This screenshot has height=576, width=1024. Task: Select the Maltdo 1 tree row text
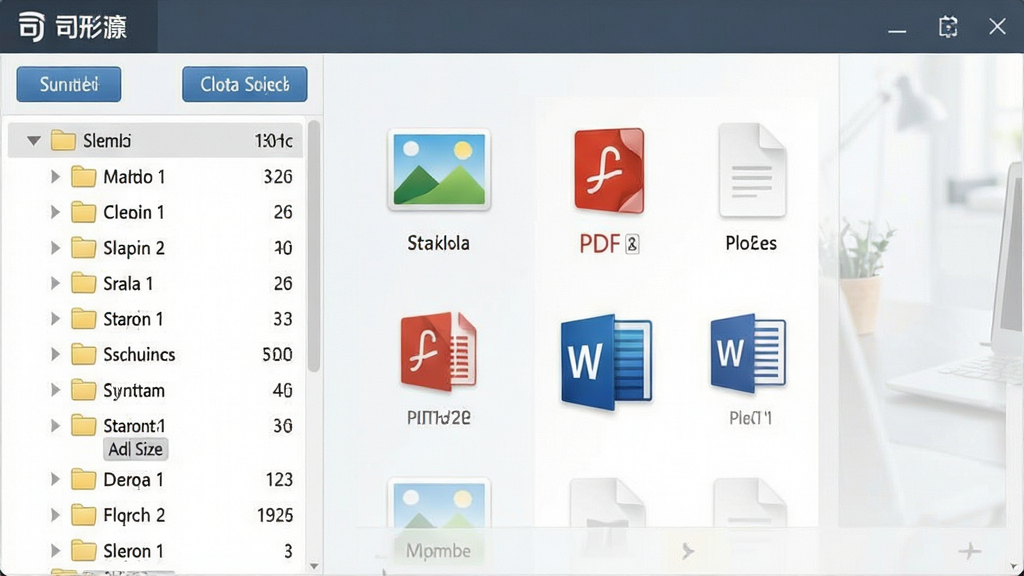(135, 177)
